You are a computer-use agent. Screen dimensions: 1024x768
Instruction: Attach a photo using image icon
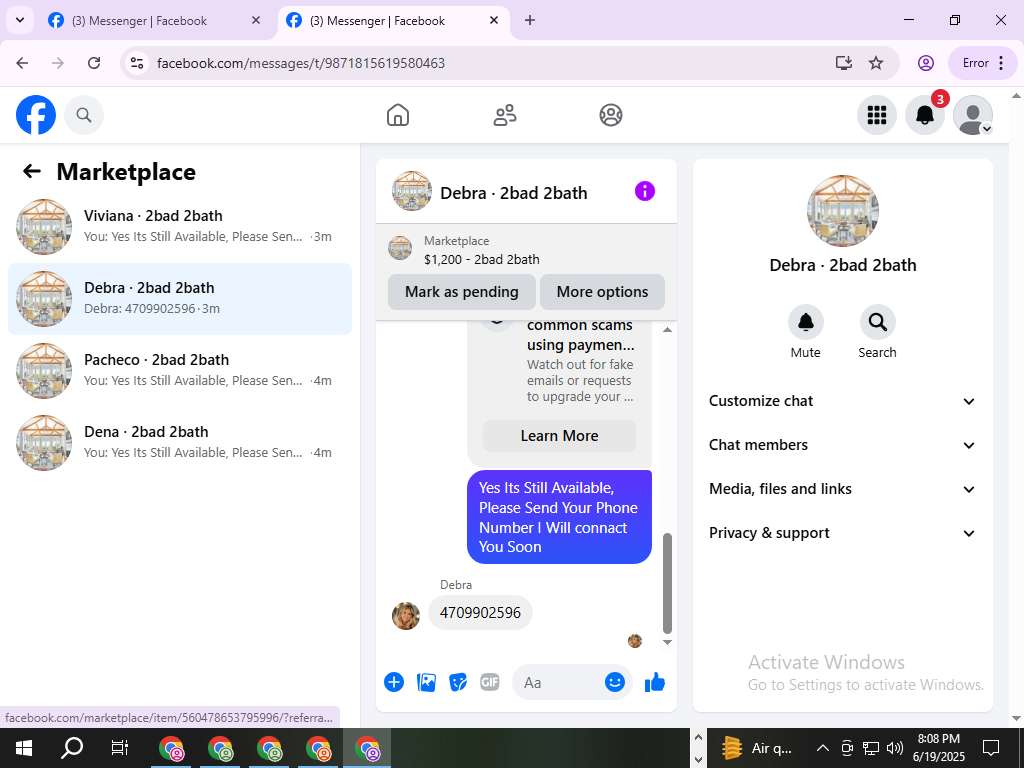click(426, 682)
